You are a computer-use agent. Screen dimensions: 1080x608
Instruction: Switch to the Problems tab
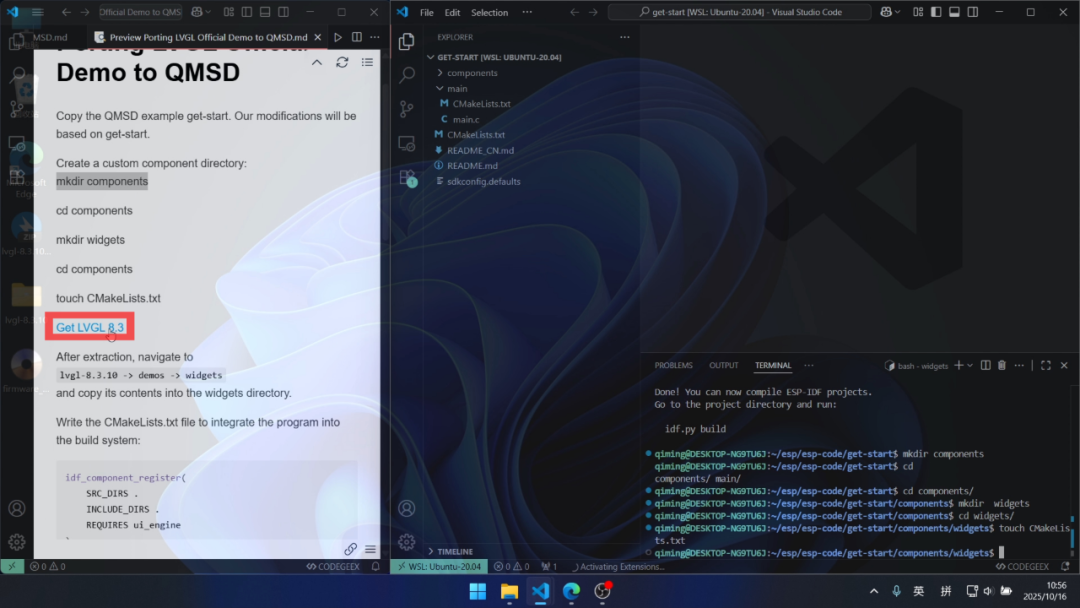pyautogui.click(x=673, y=366)
